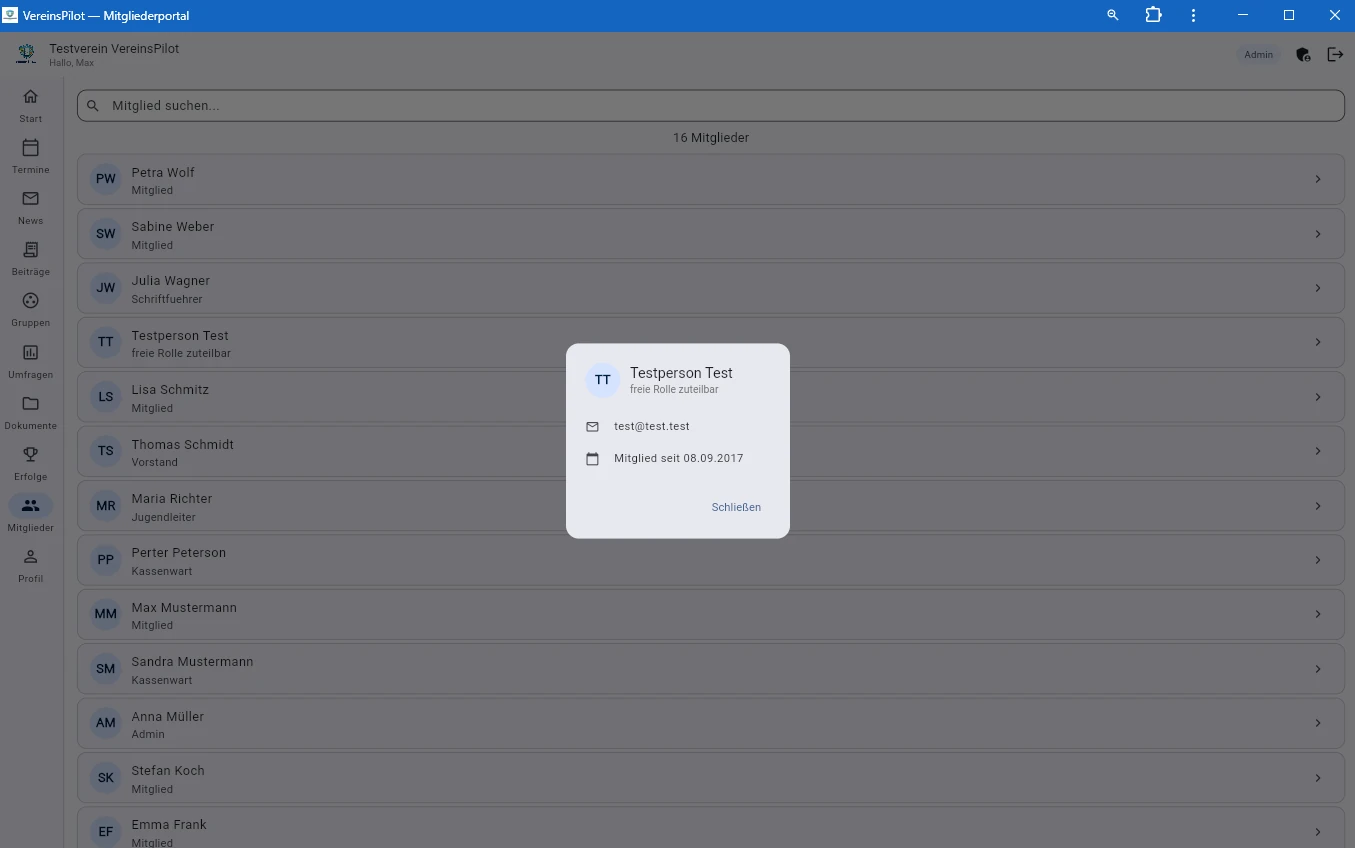1355x848 pixels.
Task: Open Profil tab in sidebar
Action: (x=30, y=564)
